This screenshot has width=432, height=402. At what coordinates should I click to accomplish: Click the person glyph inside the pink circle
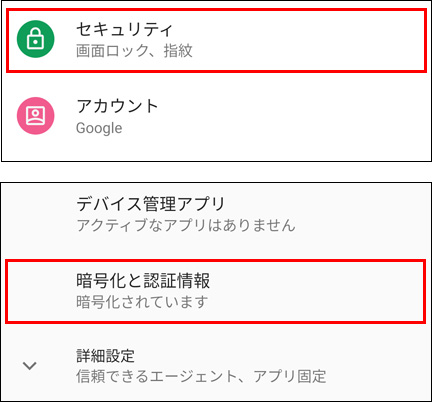pyautogui.click(x=36, y=116)
